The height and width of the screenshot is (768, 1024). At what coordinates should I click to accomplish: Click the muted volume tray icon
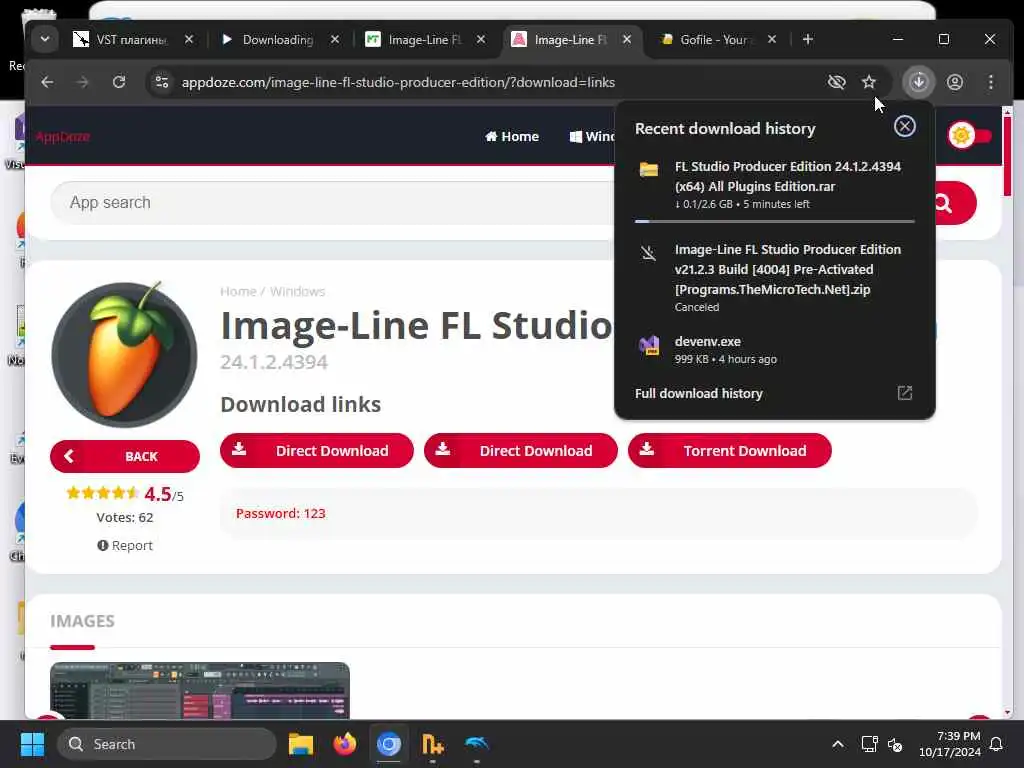[x=895, y=744]
